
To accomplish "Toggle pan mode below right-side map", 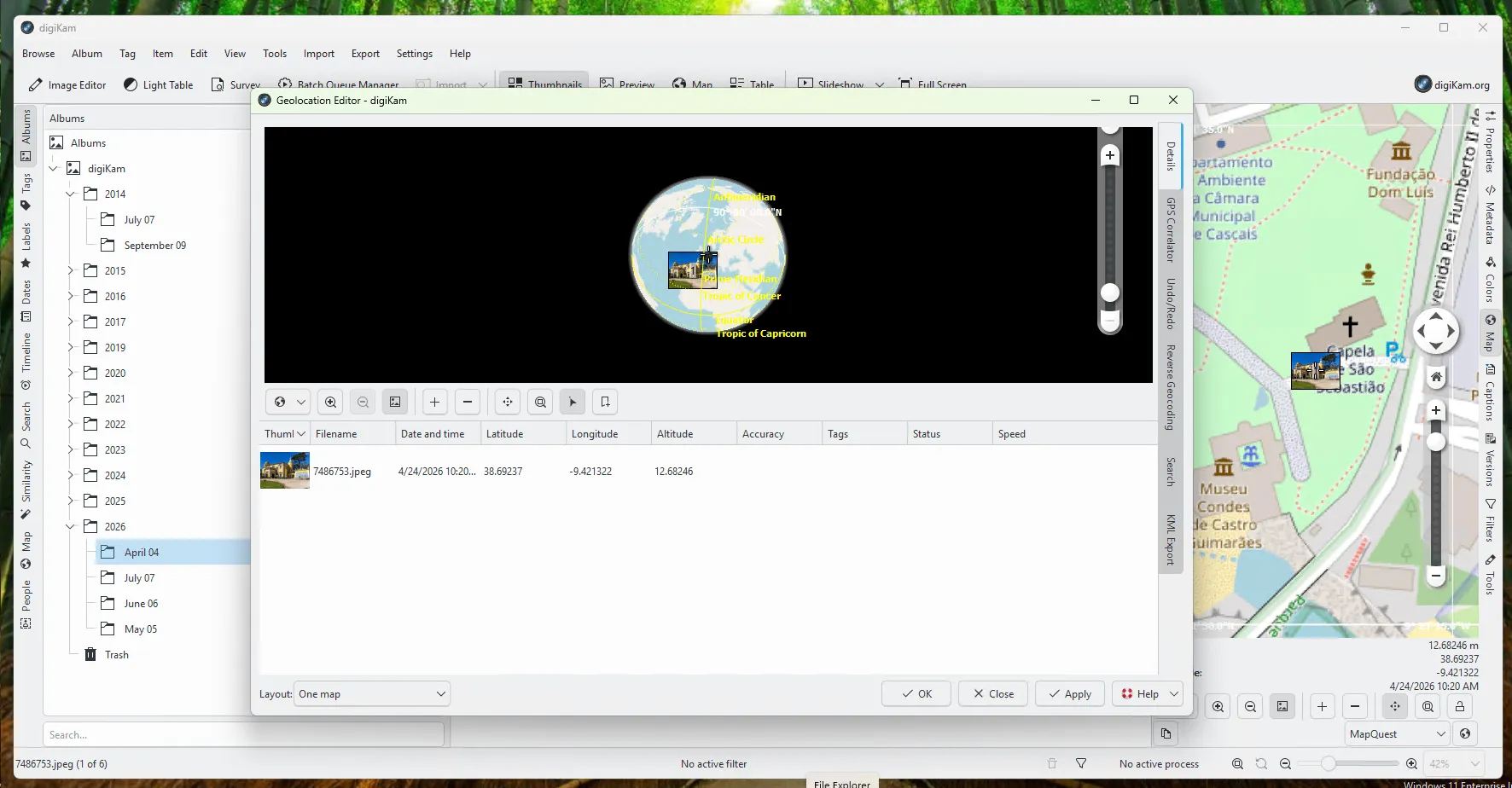I will tap(1395, 706).
